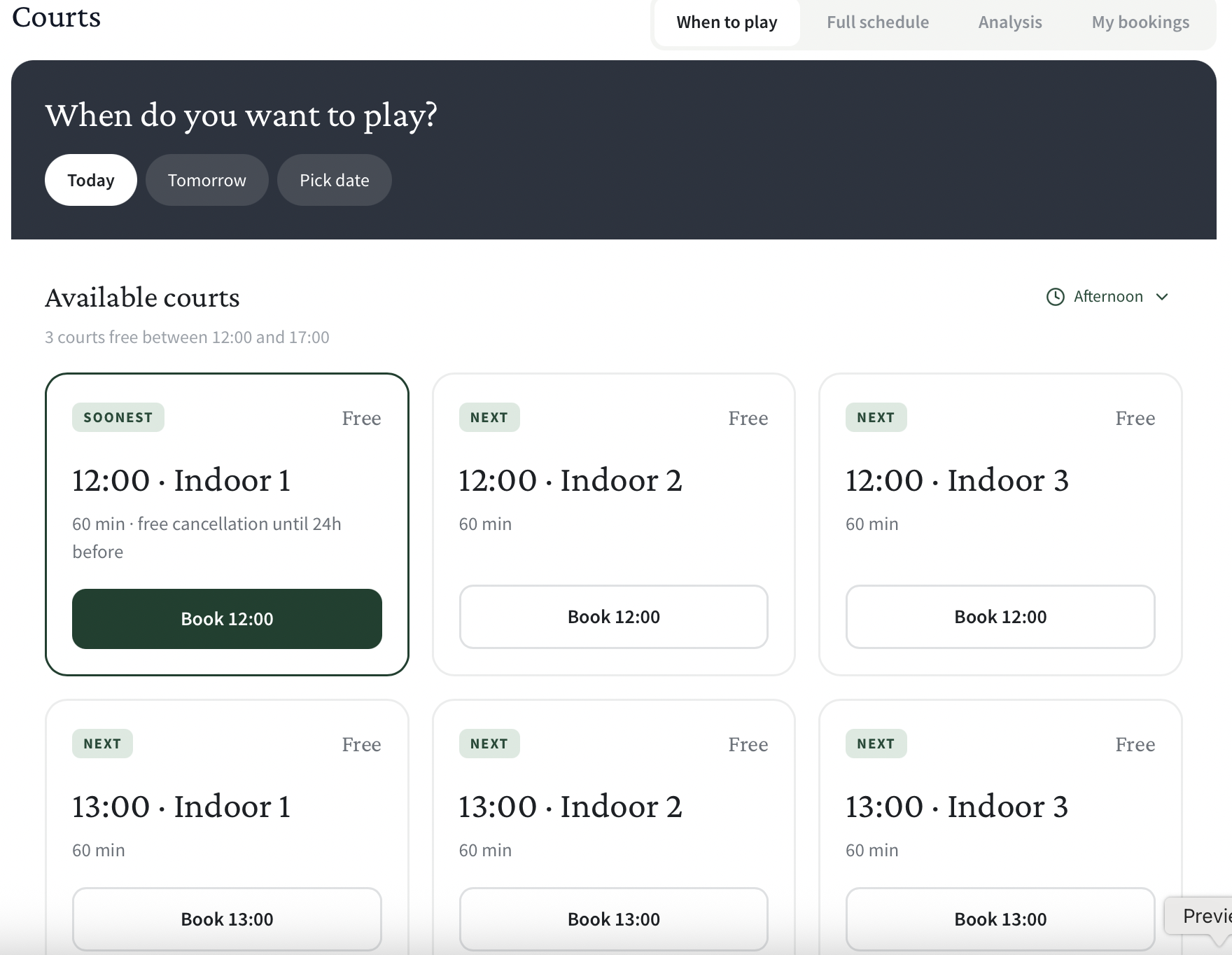Click the 'When do you want to play?' heading
The width and height of the screenshot is (1232, 955).
241,116
